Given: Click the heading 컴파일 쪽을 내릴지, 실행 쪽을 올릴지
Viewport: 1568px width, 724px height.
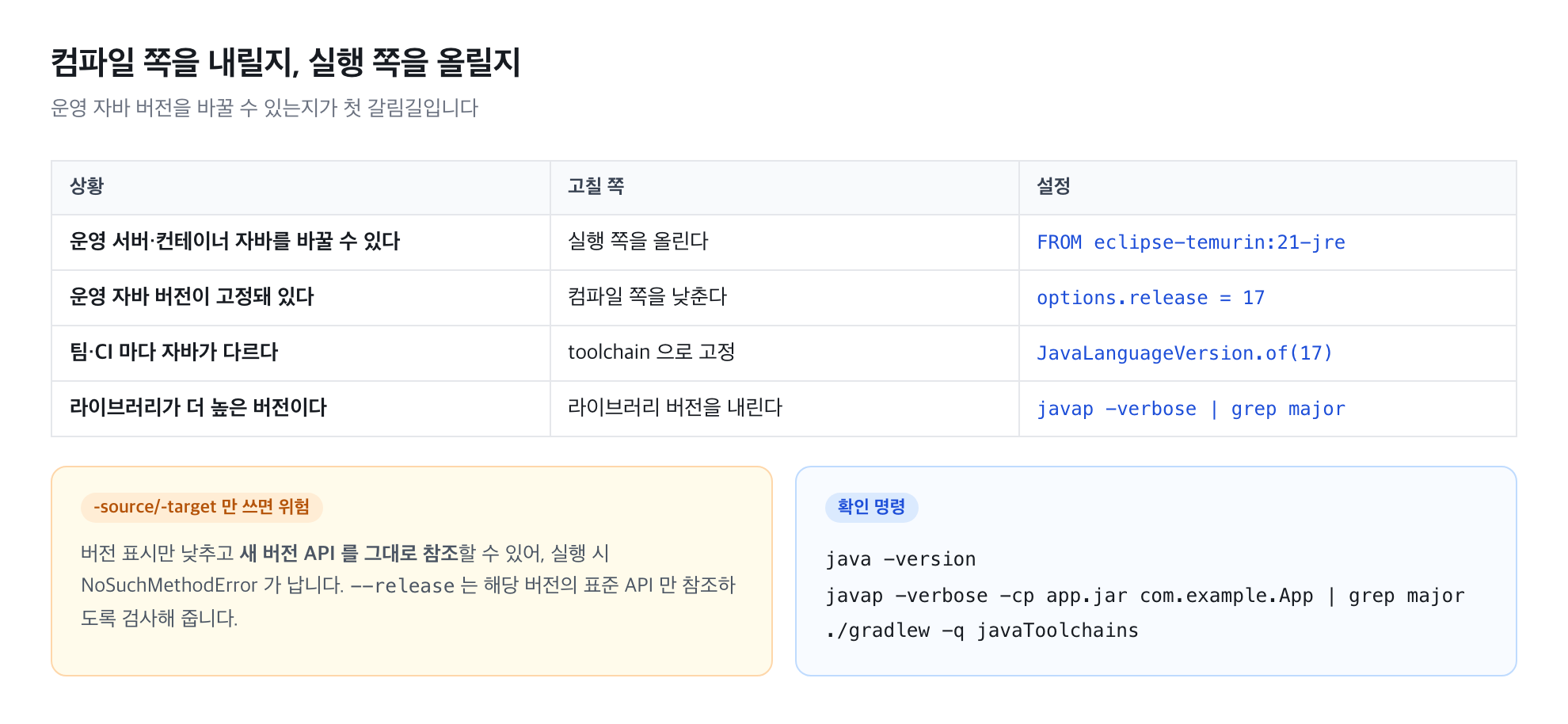Looking at the screenshot, I should [x=286, y=63].
